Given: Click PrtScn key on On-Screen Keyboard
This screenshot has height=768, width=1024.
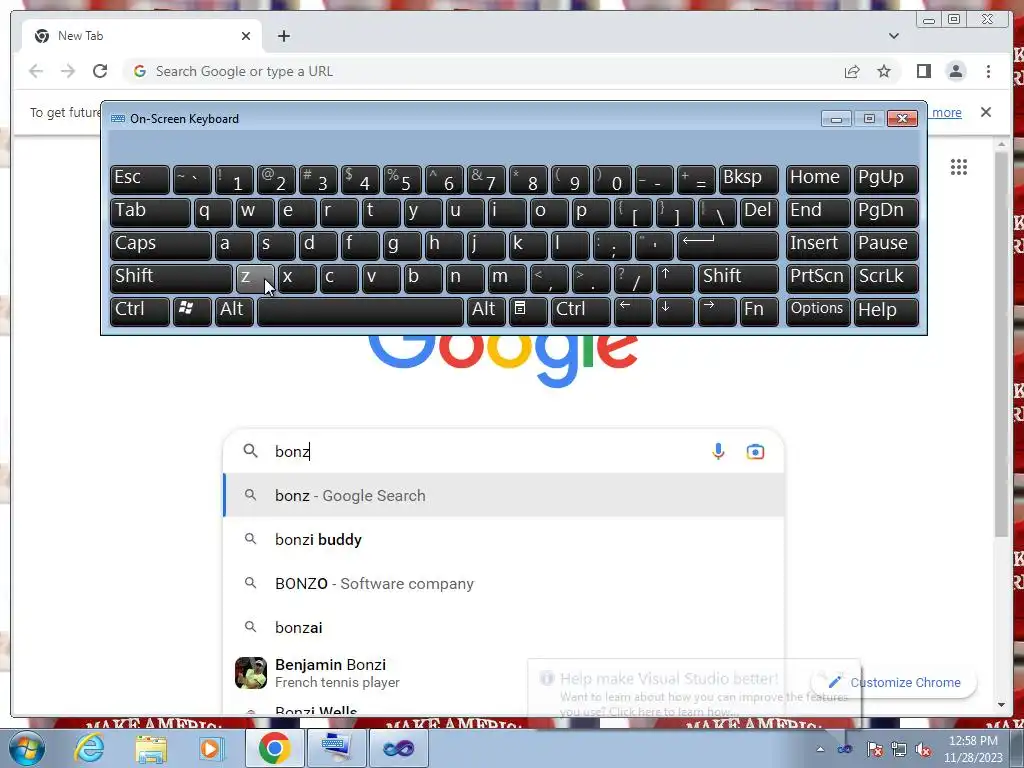Looking at the screenshot, I should point(818,278).
